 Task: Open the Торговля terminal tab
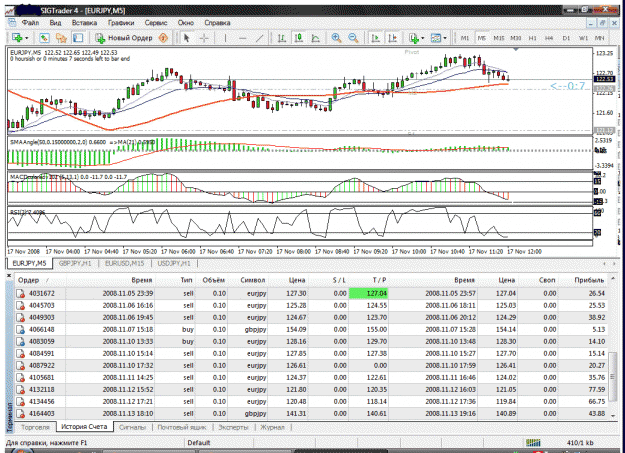35,427
